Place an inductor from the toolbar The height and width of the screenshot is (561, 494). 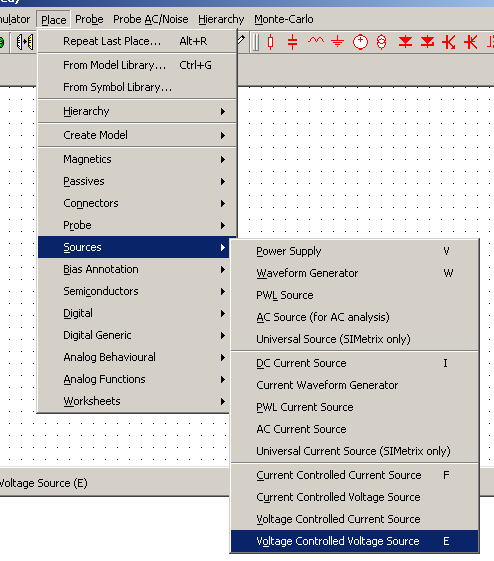tap(316, 41)
